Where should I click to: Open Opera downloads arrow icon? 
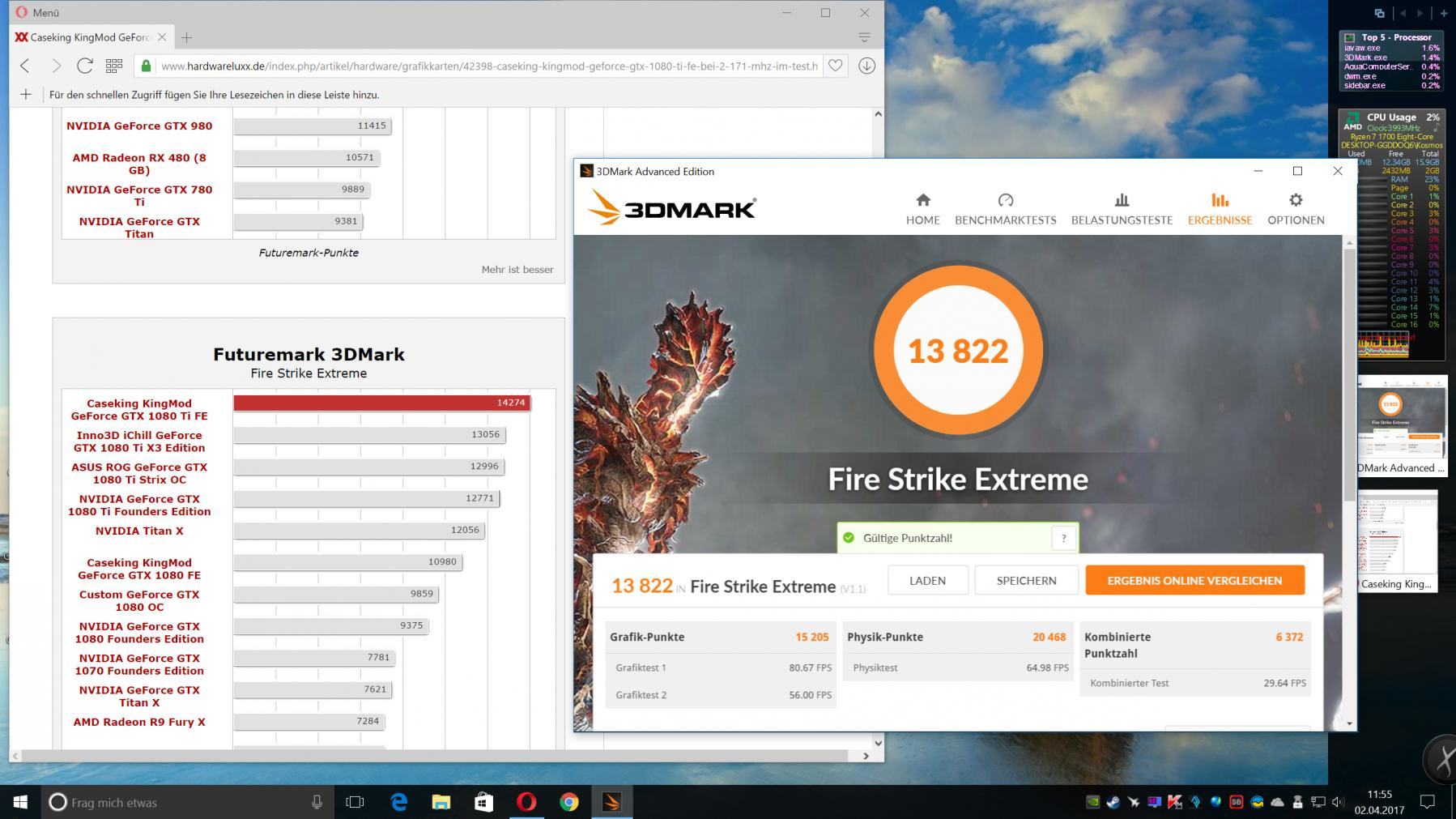tap(866, 66)
